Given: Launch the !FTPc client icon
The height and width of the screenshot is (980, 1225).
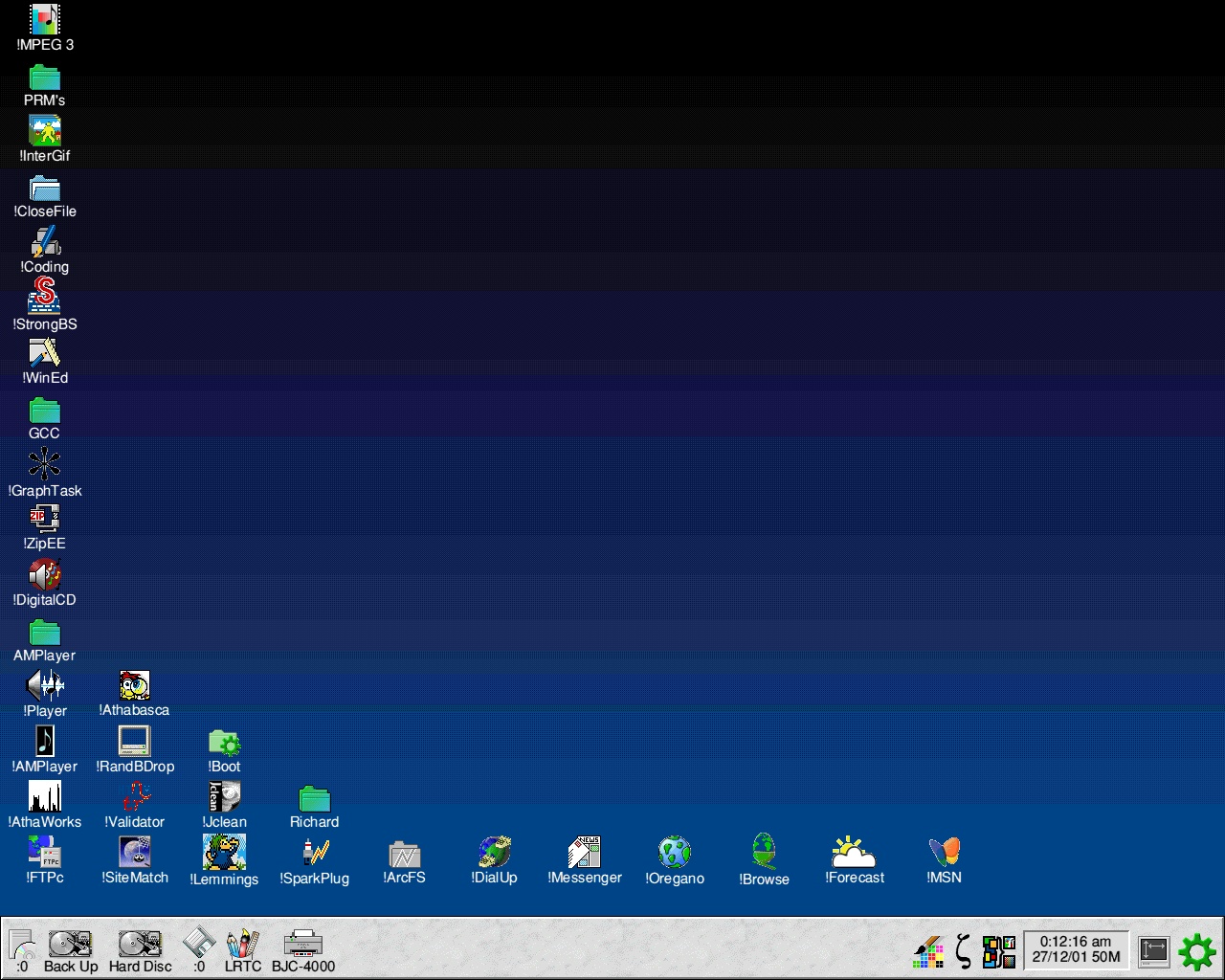Looking at the screenshot, I should tap(45, 852).
